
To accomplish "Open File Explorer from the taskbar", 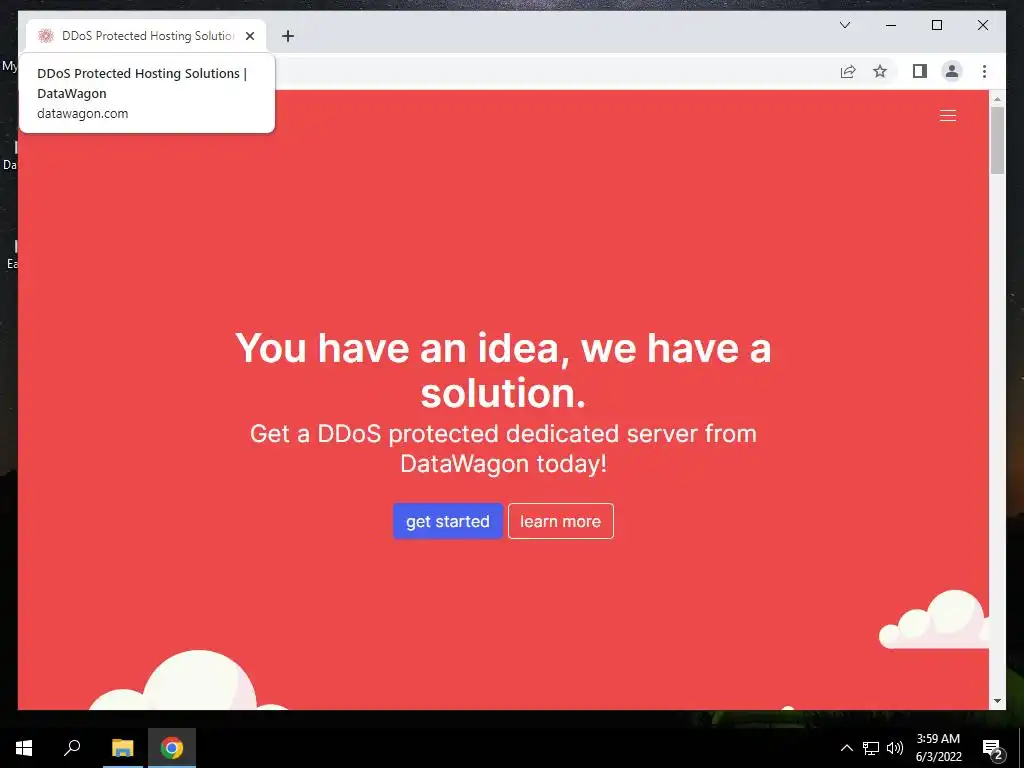I will [122, 748].
